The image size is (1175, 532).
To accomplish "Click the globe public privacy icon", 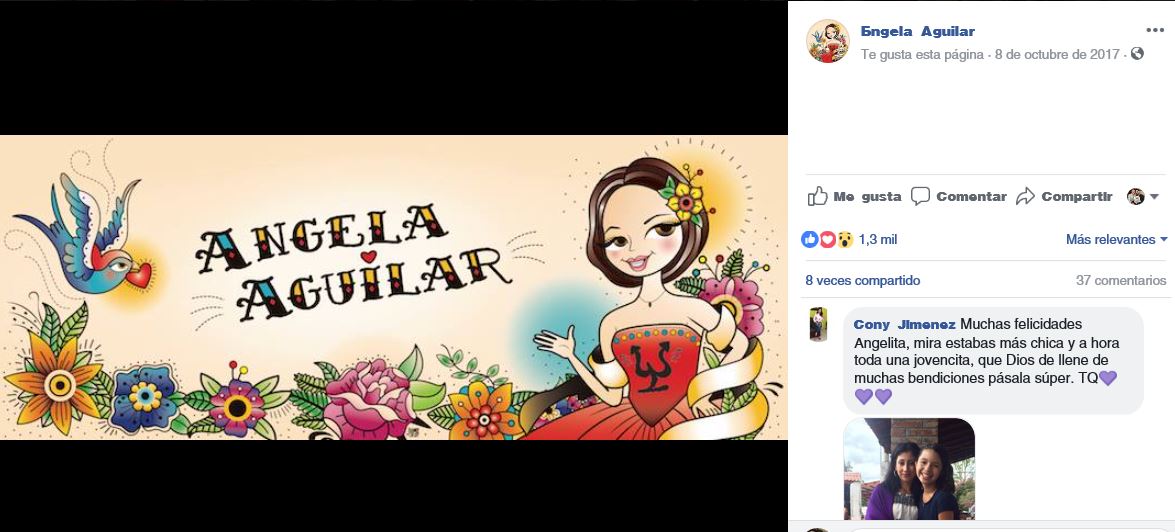I will tap(1138, 54).
